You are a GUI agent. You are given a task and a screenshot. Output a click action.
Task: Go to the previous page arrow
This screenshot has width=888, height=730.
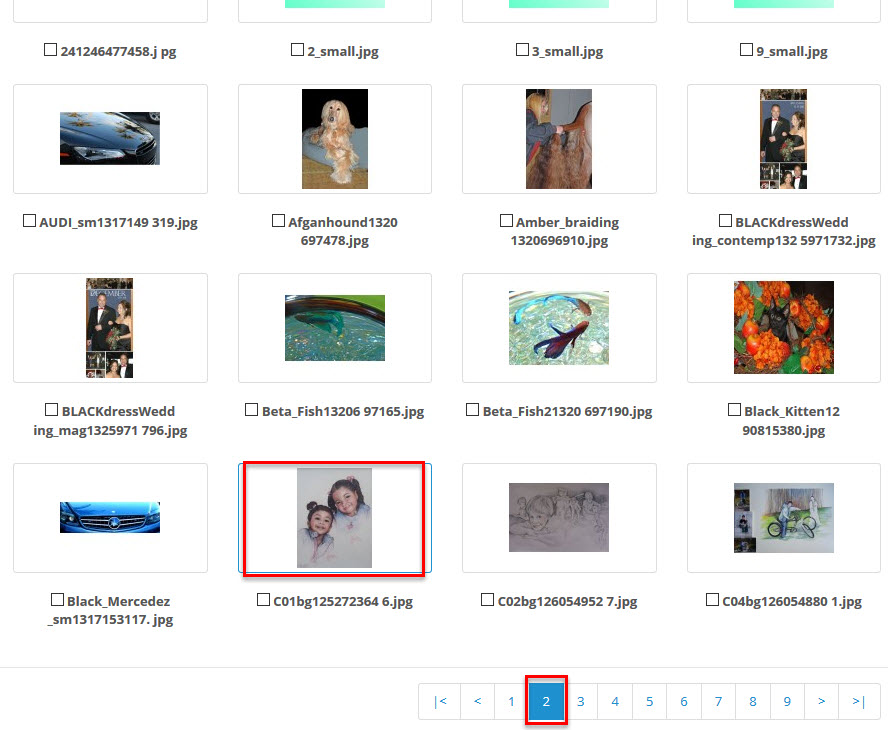click(x=477, y=702)
